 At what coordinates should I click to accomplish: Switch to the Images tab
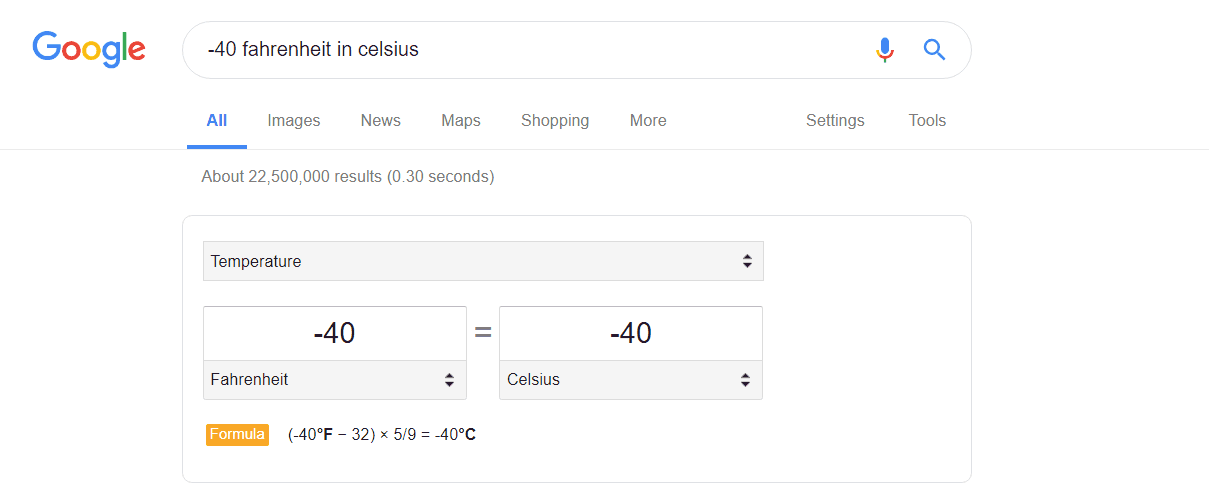pos(294,121)
